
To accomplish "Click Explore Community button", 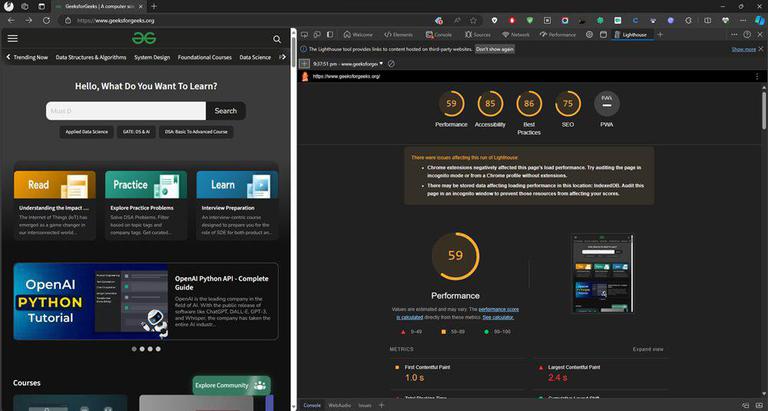I will pyautogui.click(x=231, y=386).
